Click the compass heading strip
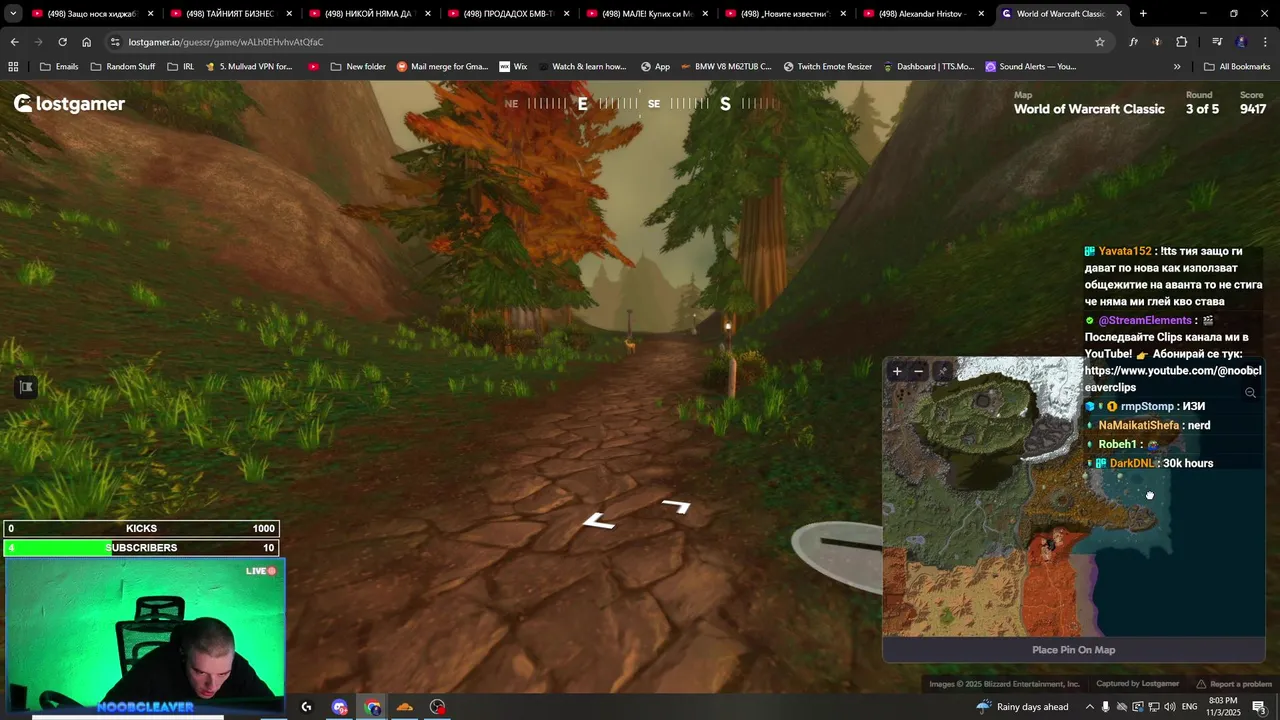This screenshot has height=720, width=1280. pyautogui.click(x=640, y=103)
